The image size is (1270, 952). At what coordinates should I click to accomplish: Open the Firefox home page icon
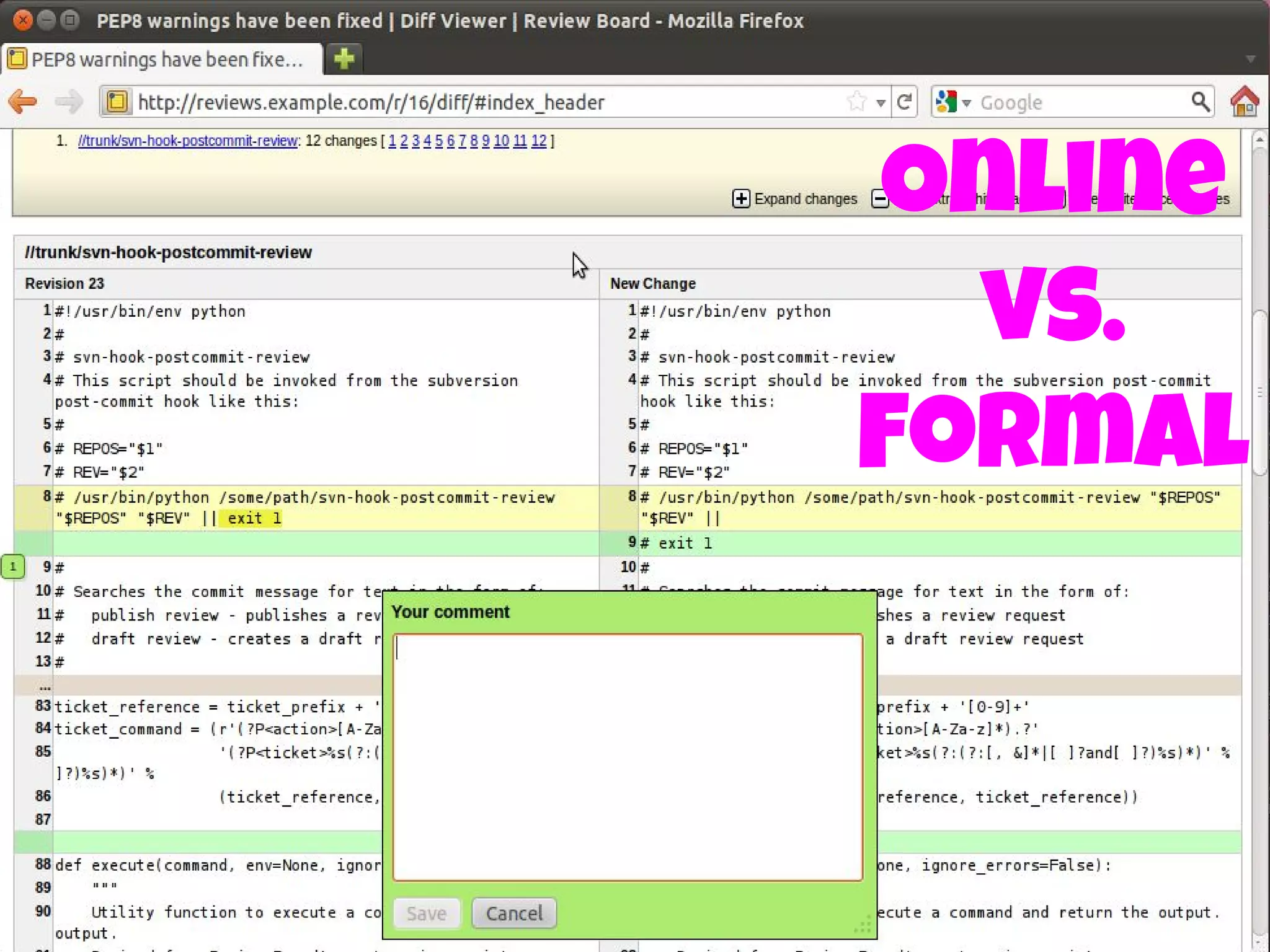click(1245, 102)
